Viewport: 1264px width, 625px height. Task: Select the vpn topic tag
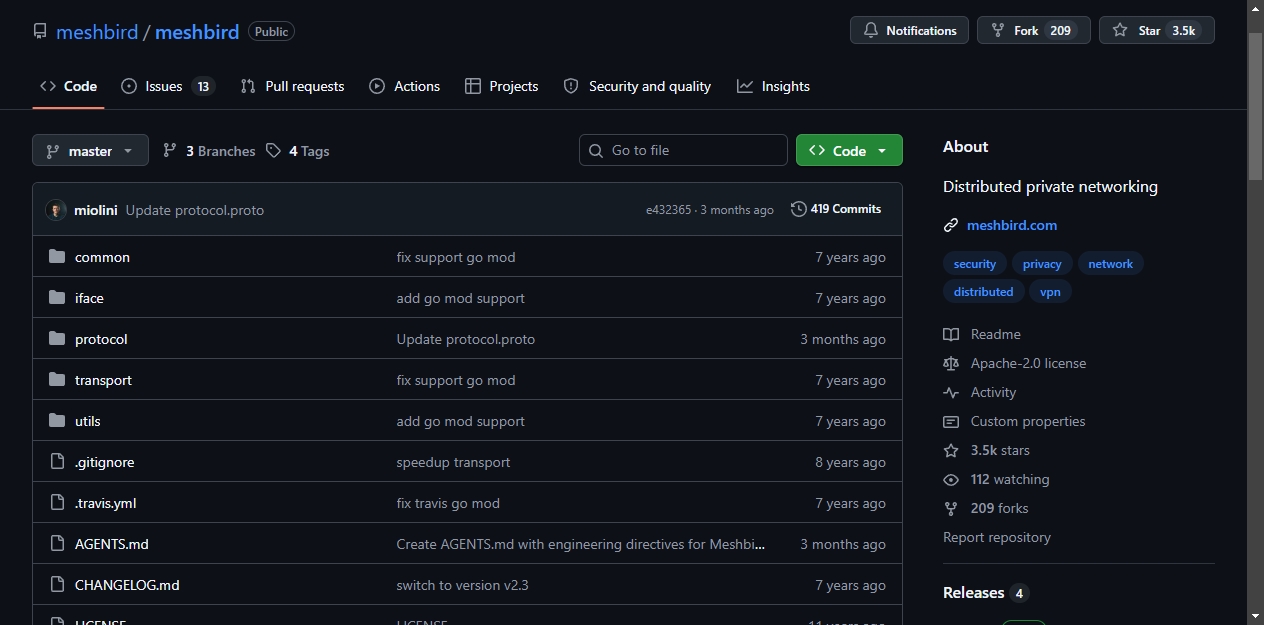coord(1050,292)
